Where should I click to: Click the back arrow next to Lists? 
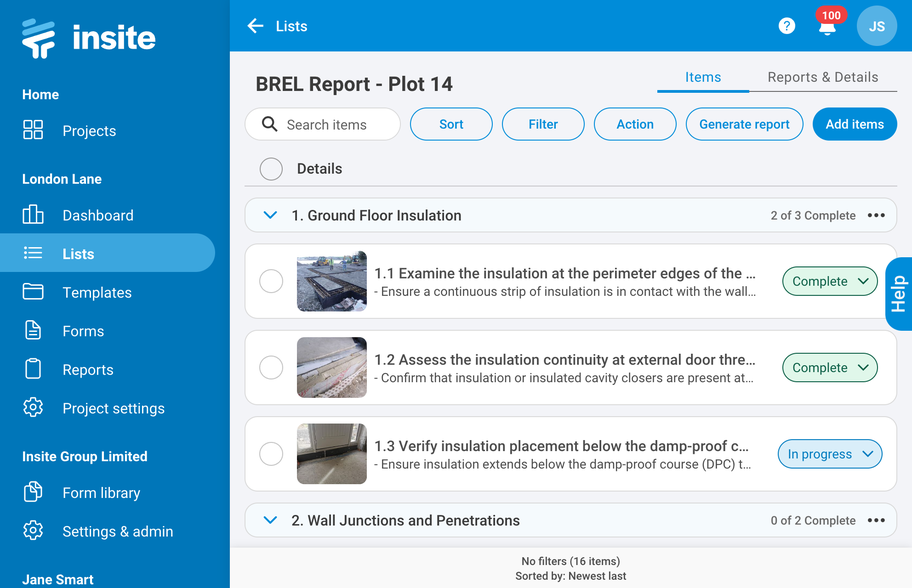(x=256, y=26)
